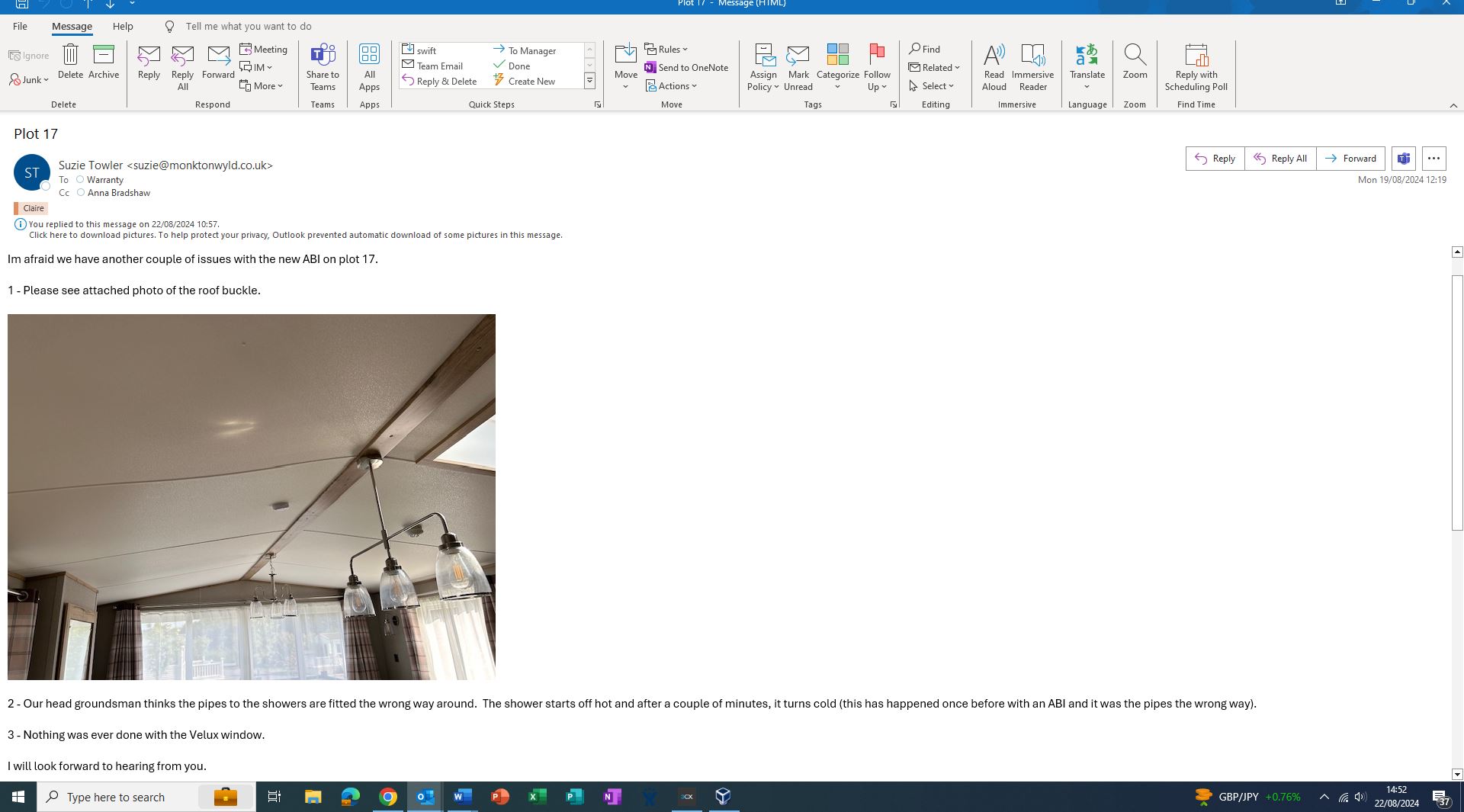Click Find in Editing group
The image size is (1464, 812).
925,50
